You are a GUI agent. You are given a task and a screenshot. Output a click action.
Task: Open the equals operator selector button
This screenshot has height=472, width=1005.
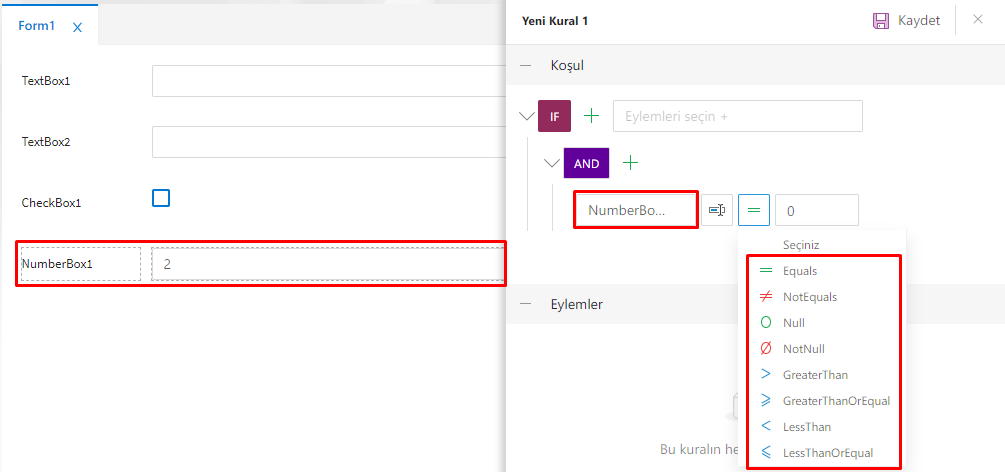click(x=754, y=210)
